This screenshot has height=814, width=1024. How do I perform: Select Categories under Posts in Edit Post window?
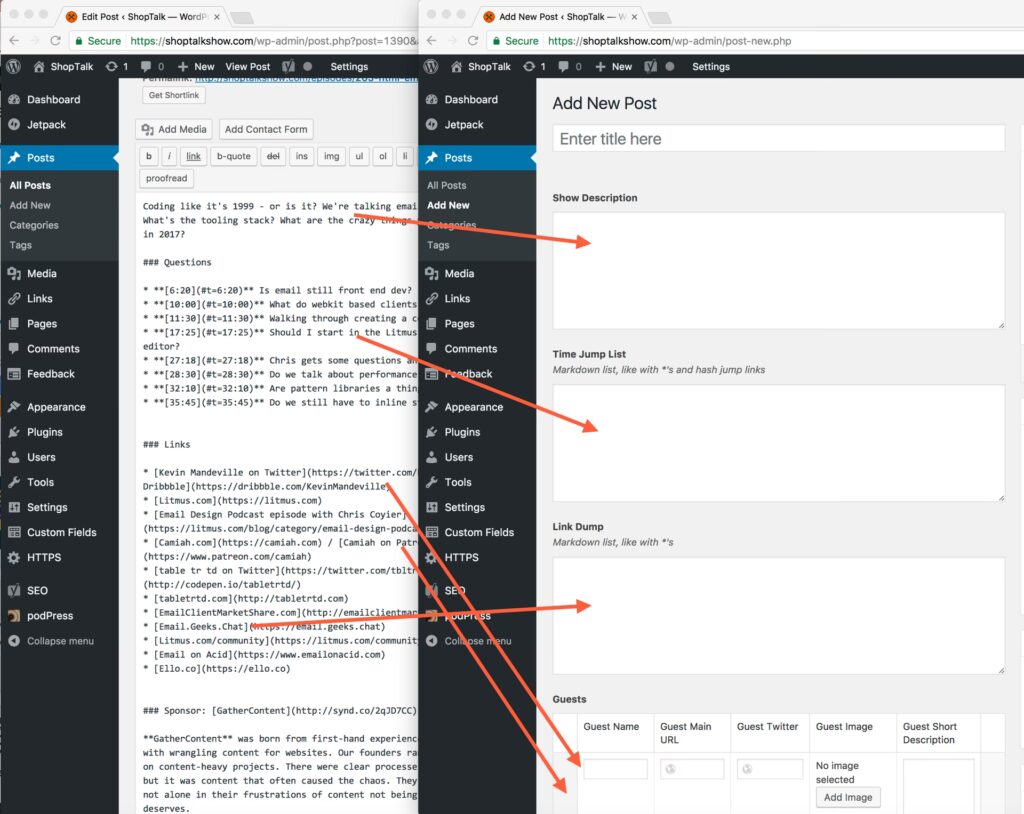coord(34,225)
